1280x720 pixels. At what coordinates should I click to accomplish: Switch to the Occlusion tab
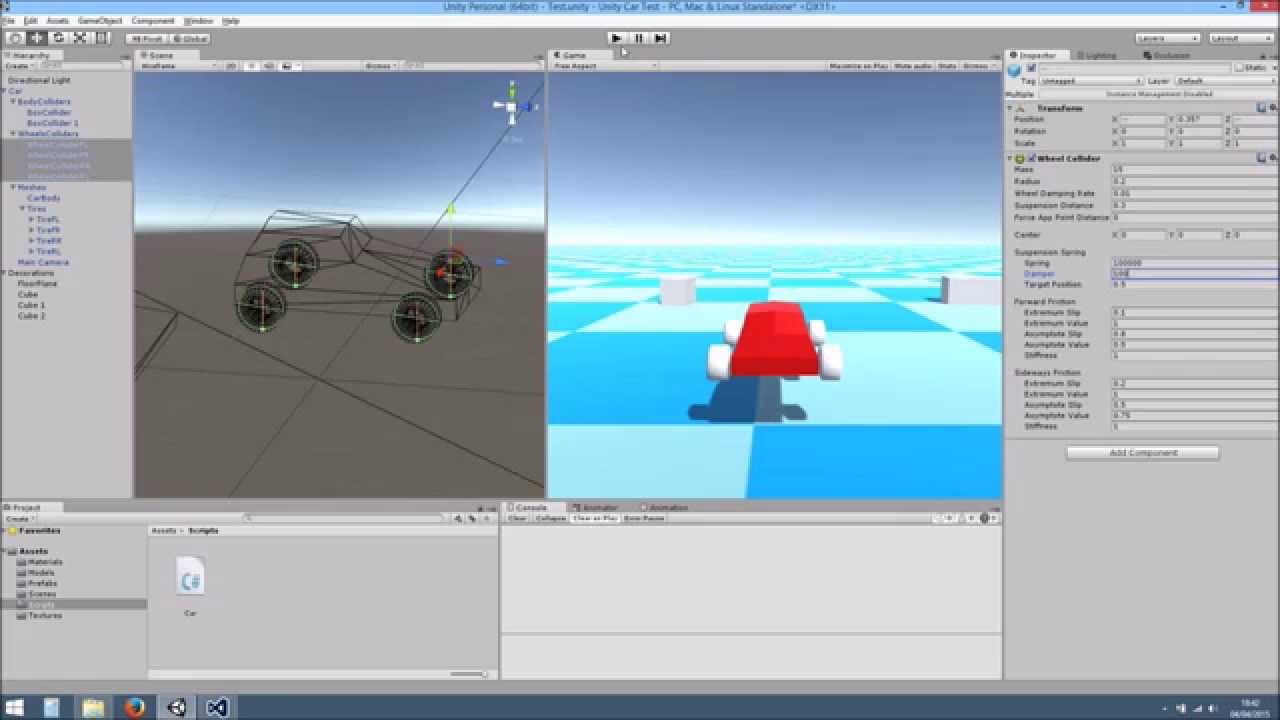(1167, 55)
